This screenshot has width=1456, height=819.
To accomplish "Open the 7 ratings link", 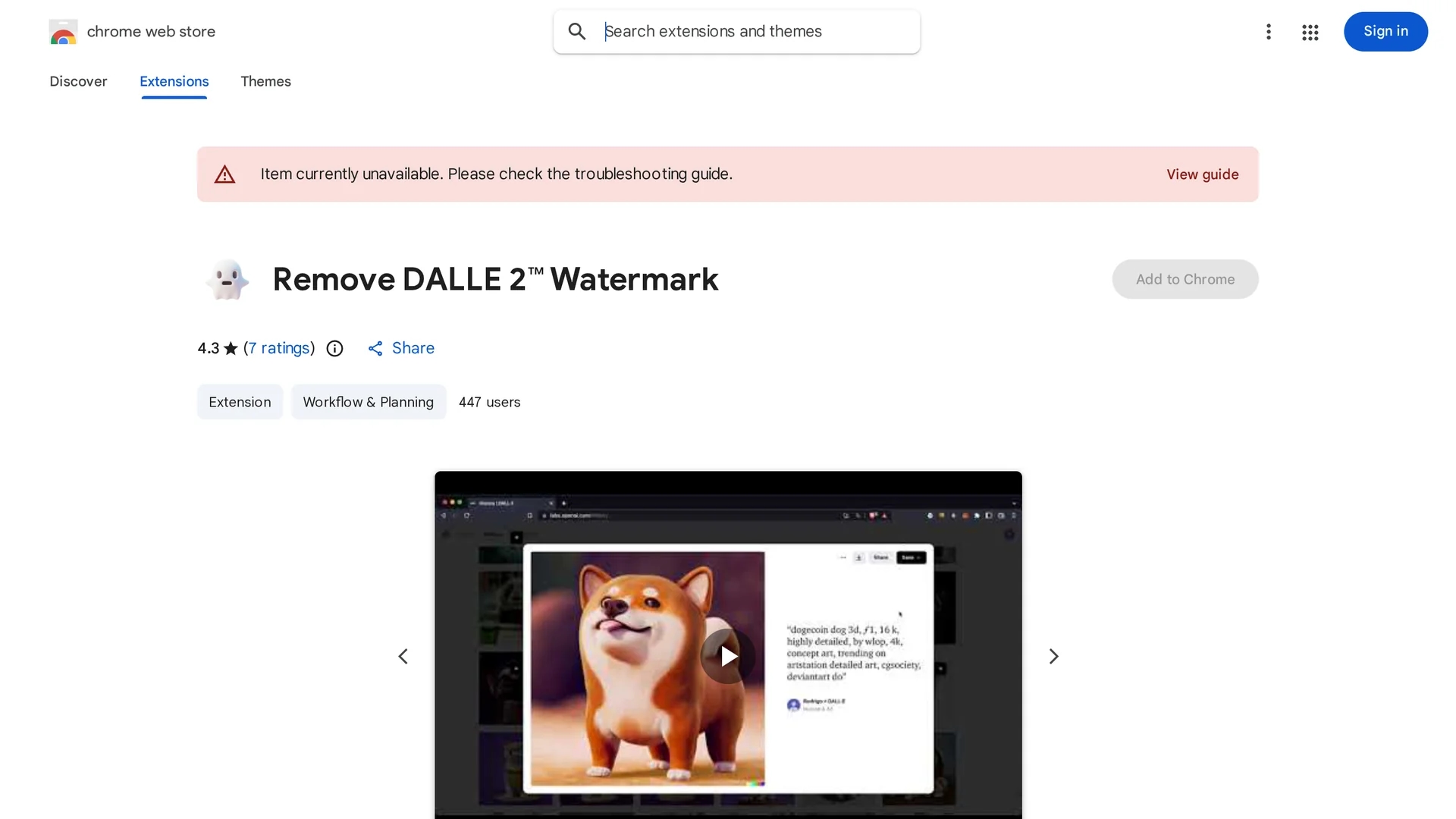I will 280,348.
